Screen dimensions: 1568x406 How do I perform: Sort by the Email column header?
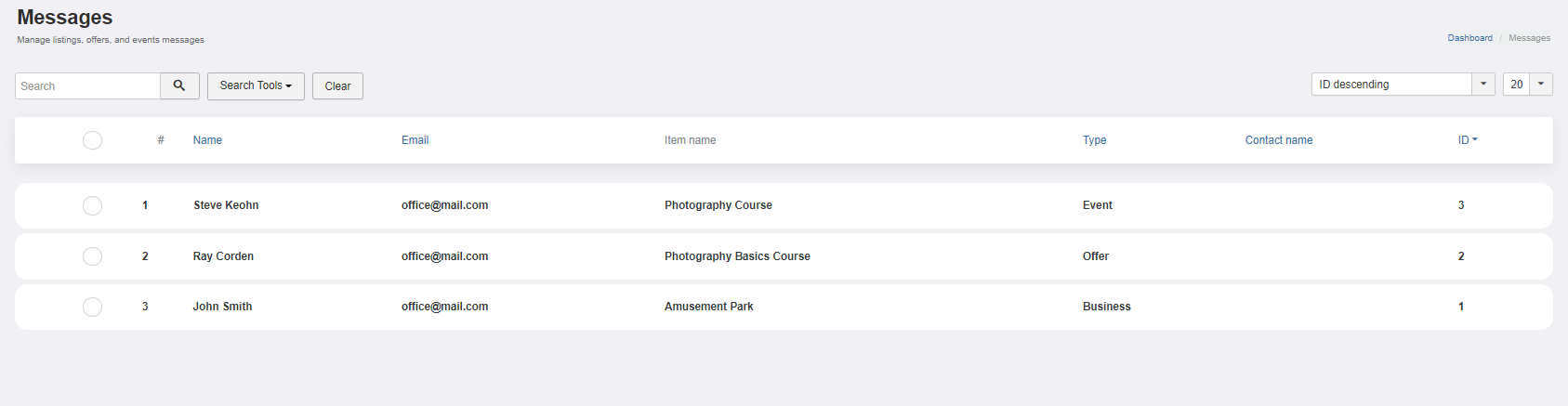pos(415,140)
